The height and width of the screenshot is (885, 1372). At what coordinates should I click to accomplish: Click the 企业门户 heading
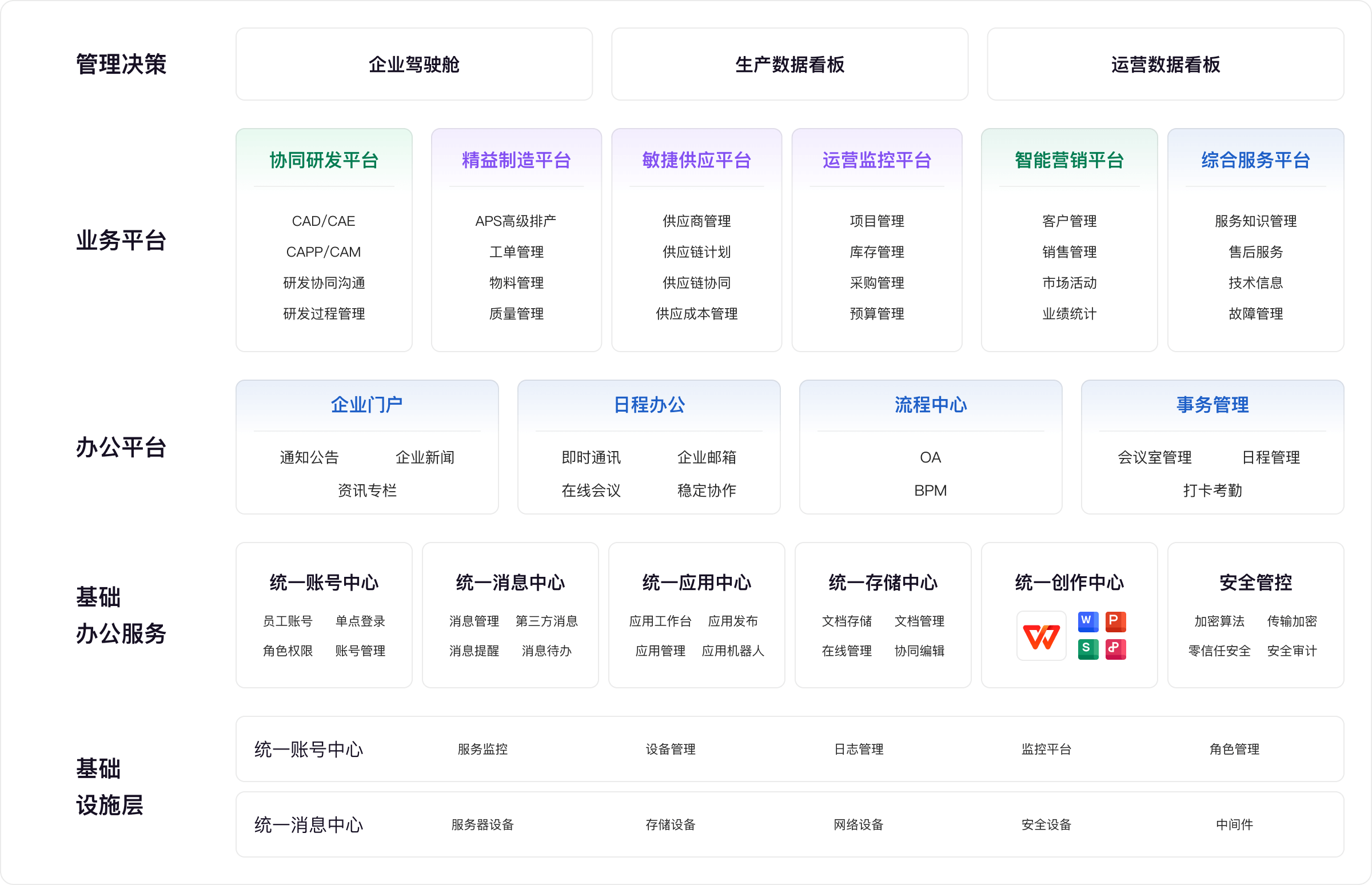click(366, 405)
